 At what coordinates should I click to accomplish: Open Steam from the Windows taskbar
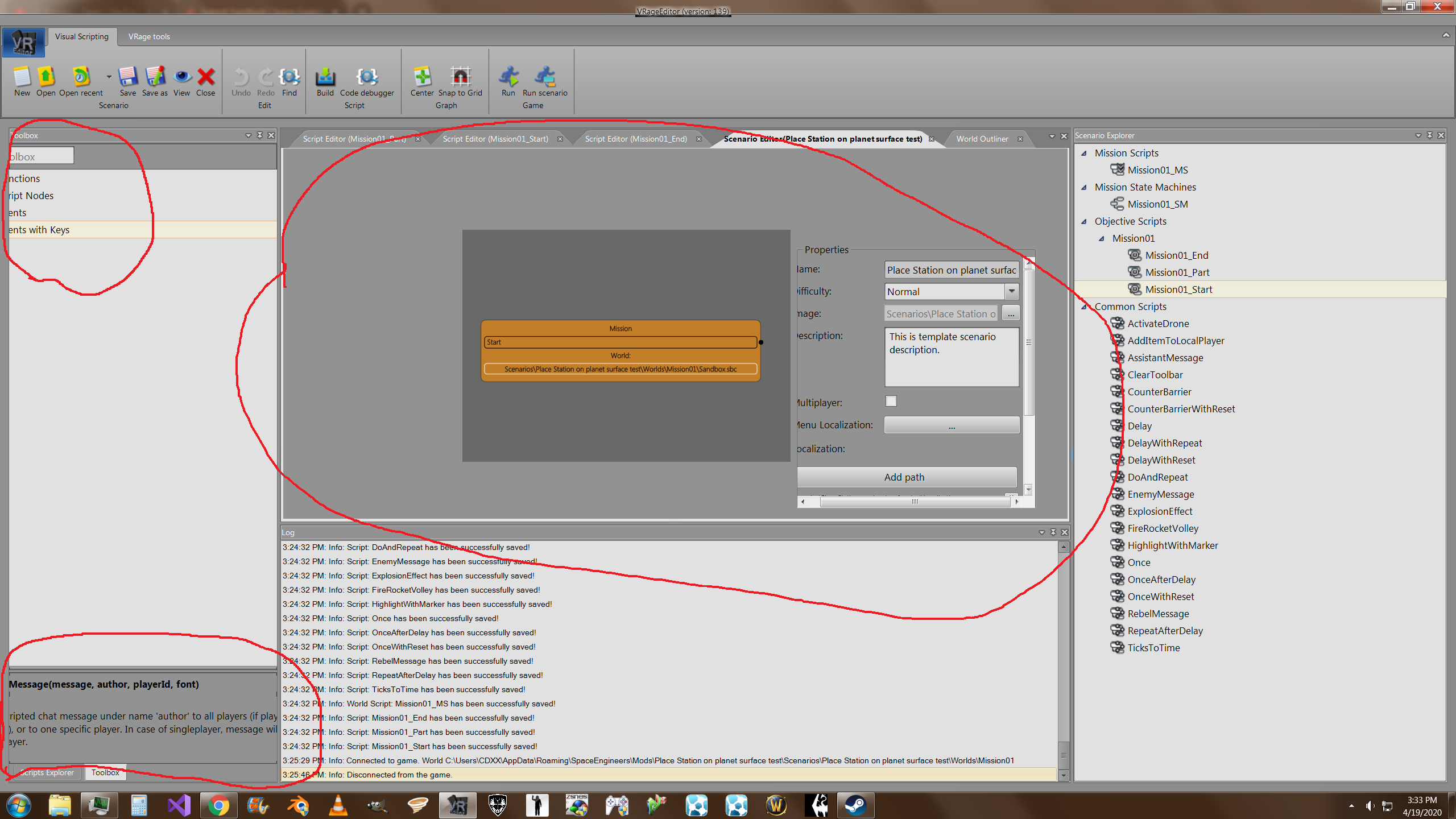click(x=855, y=805)
